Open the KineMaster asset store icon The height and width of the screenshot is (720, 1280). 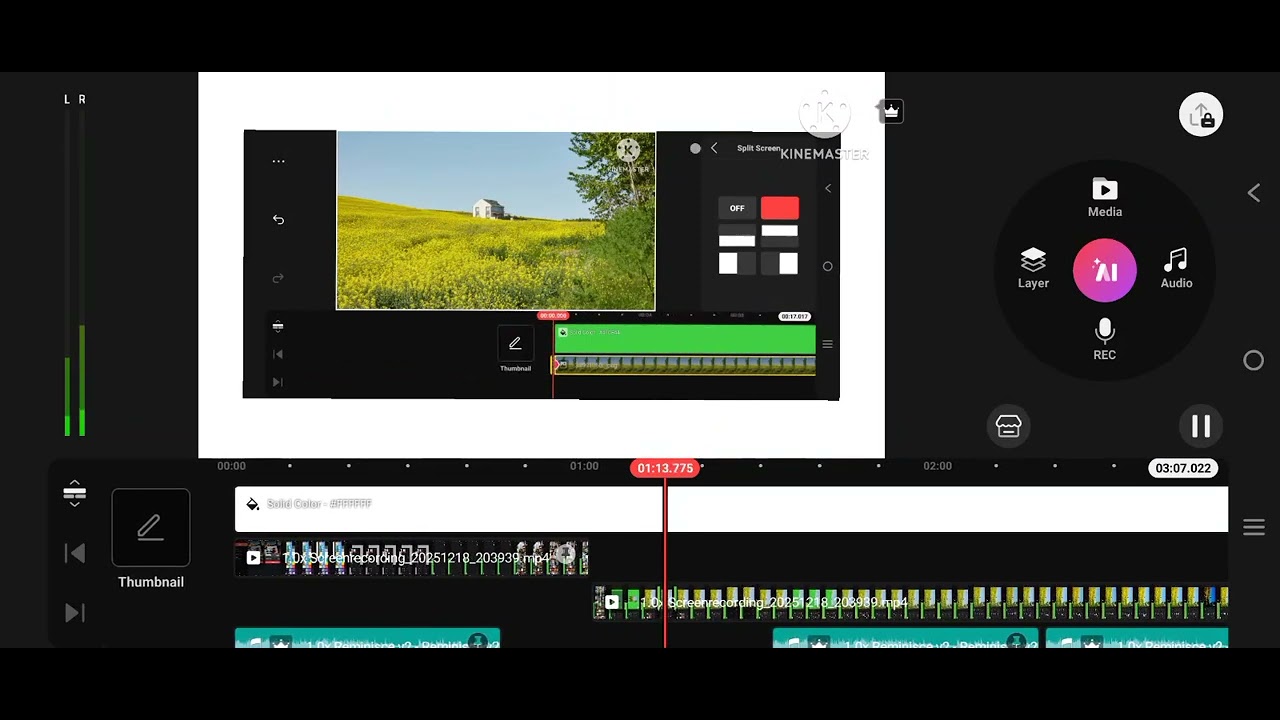click(x=1008, y=427)
